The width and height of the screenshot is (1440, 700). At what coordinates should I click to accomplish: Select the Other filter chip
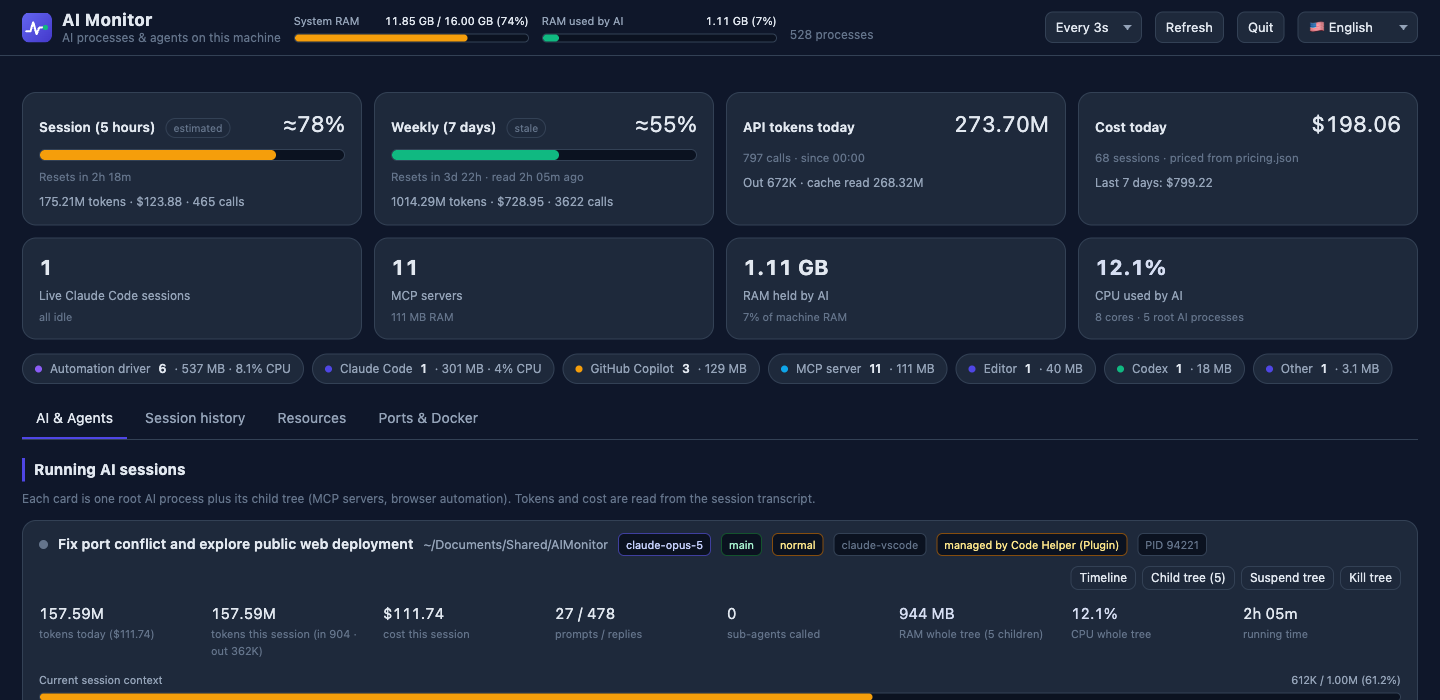(1322, 369)
